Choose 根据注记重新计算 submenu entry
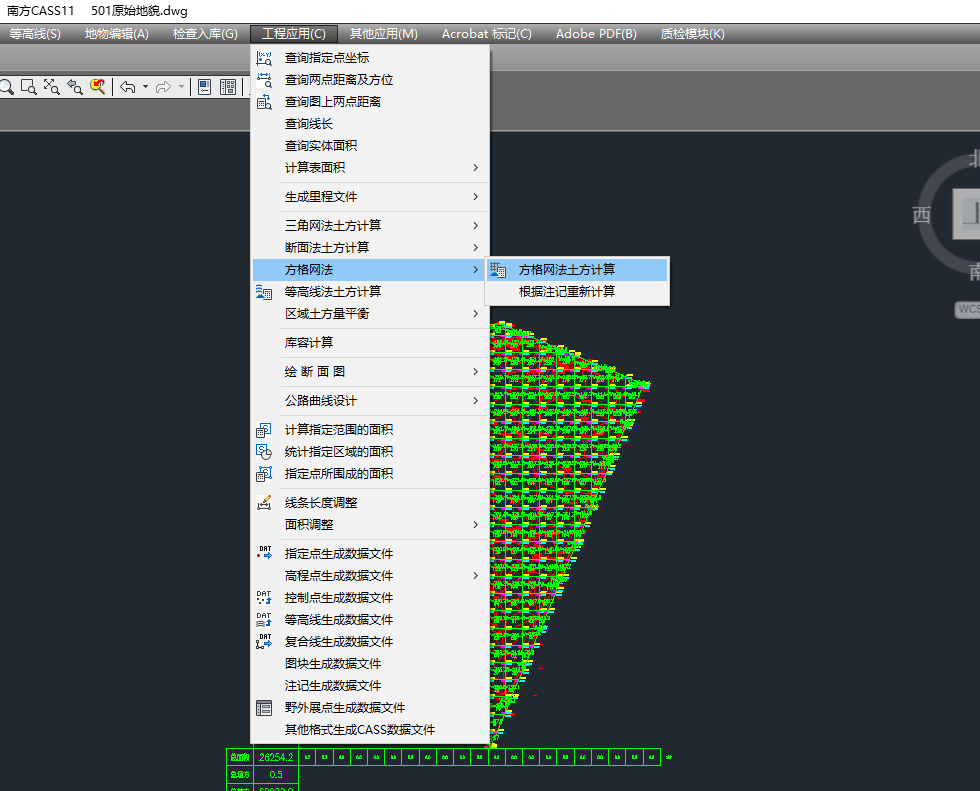 (566, 292)
